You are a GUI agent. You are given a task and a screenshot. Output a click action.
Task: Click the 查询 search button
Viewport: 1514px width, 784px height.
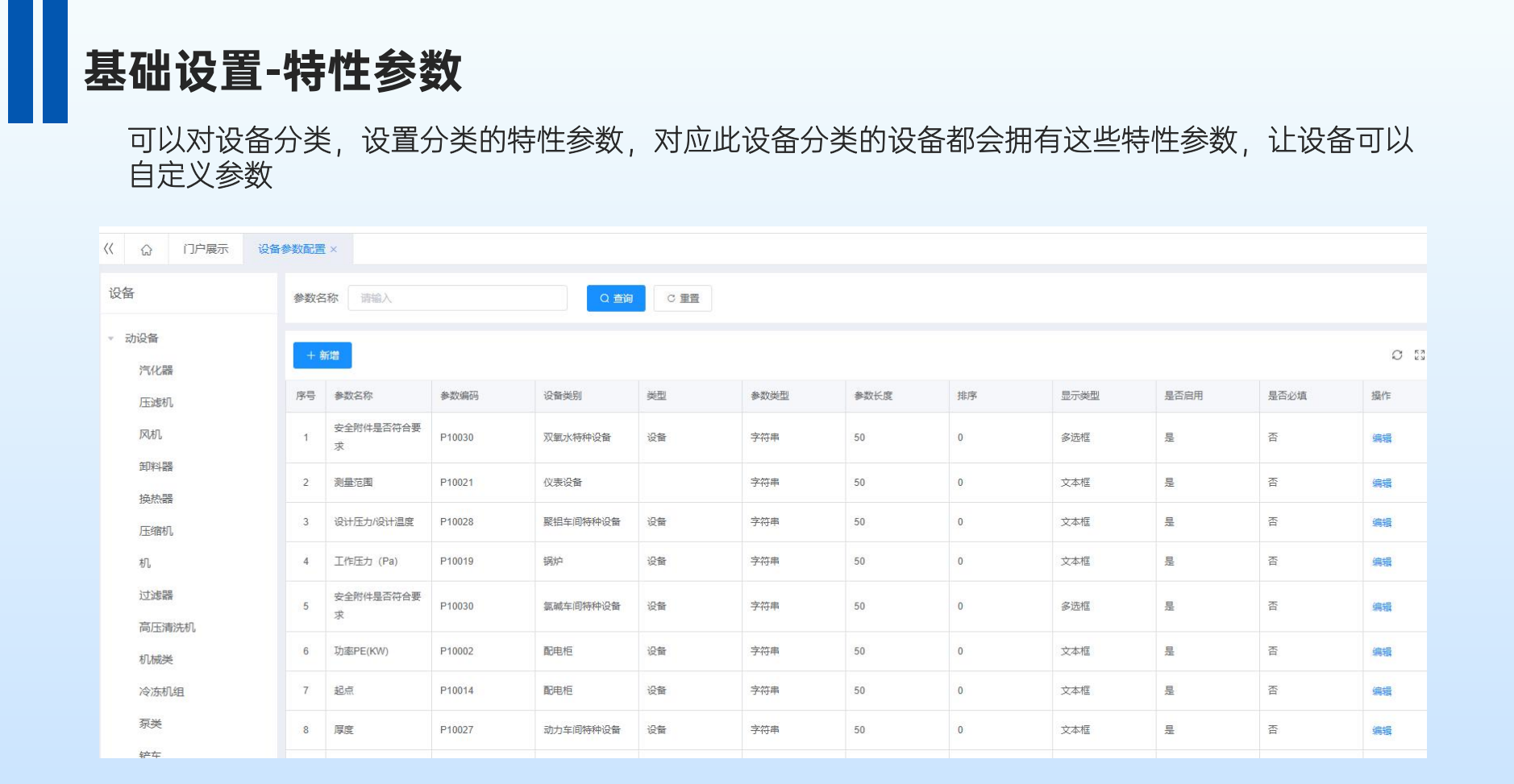(616, 298)
